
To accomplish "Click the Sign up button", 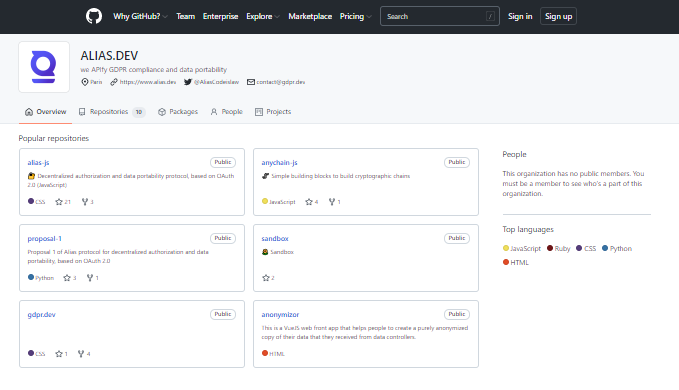I will coord(558,16).
